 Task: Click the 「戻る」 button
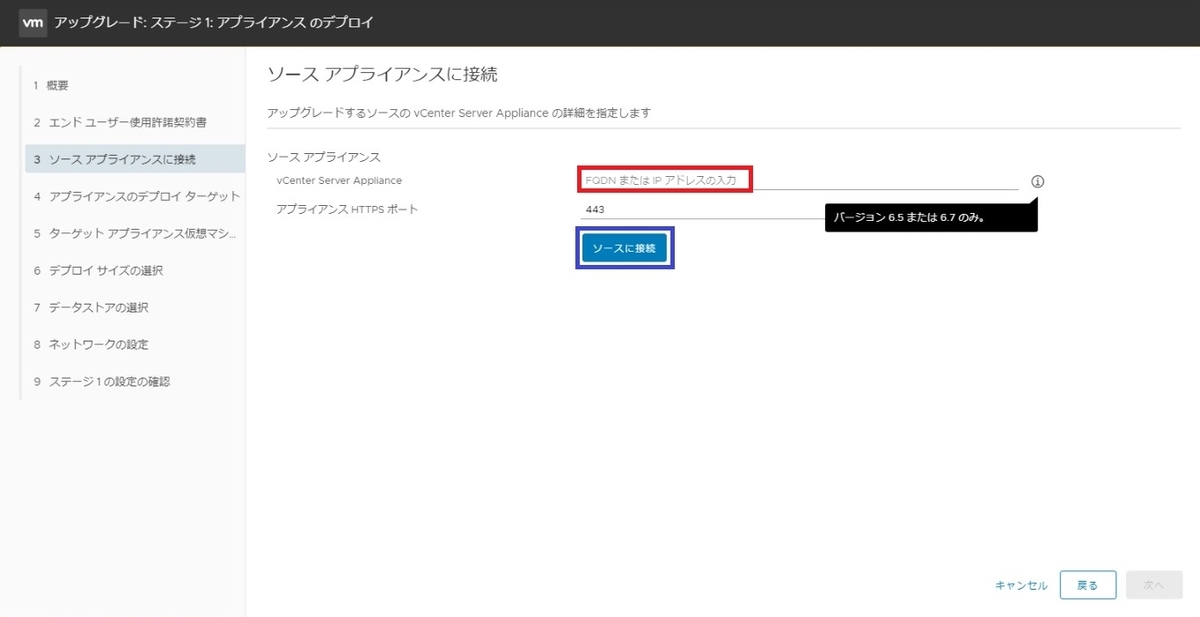(1088, 585)
